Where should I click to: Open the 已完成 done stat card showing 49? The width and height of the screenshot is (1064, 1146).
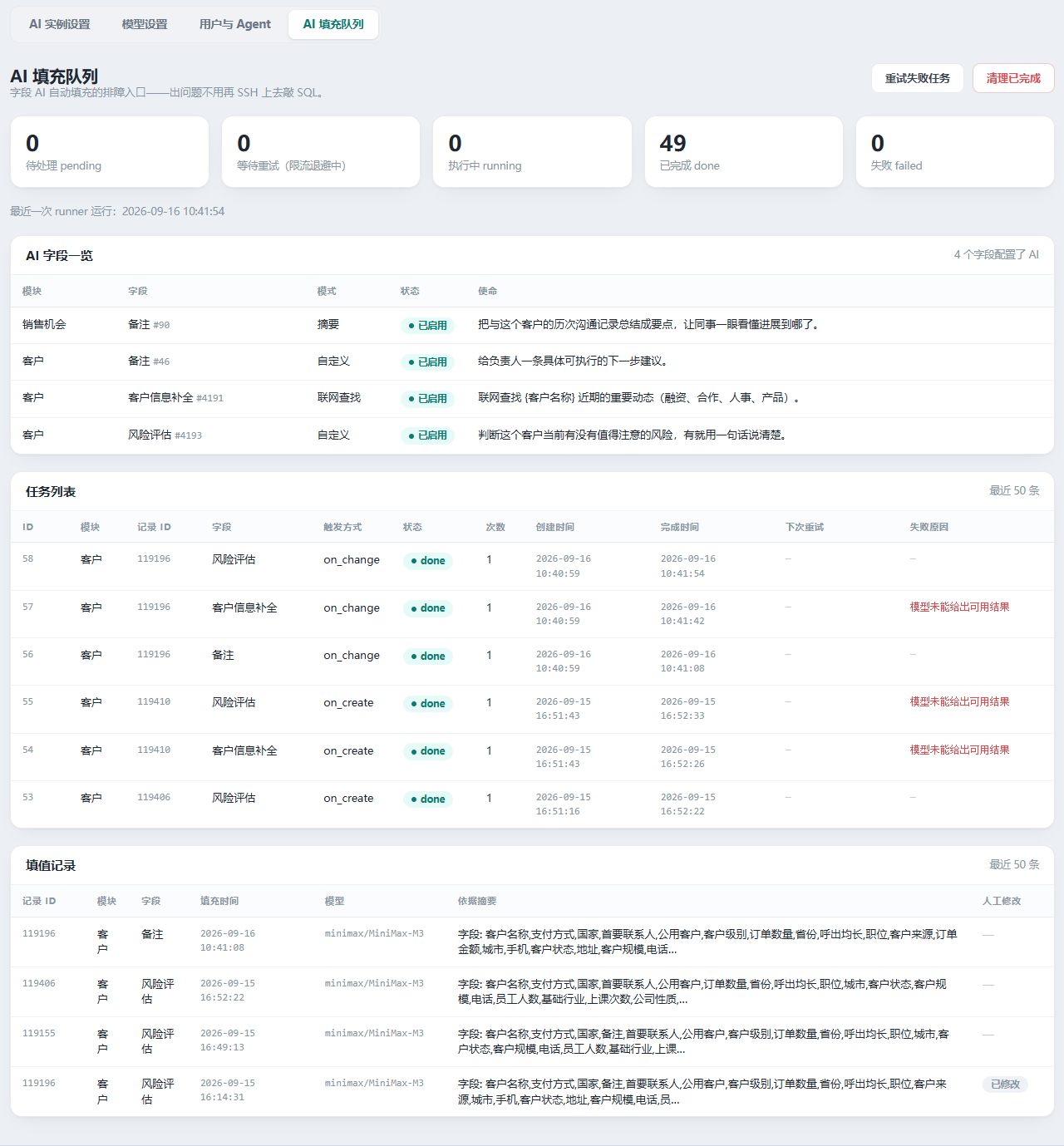coord(744,152)
